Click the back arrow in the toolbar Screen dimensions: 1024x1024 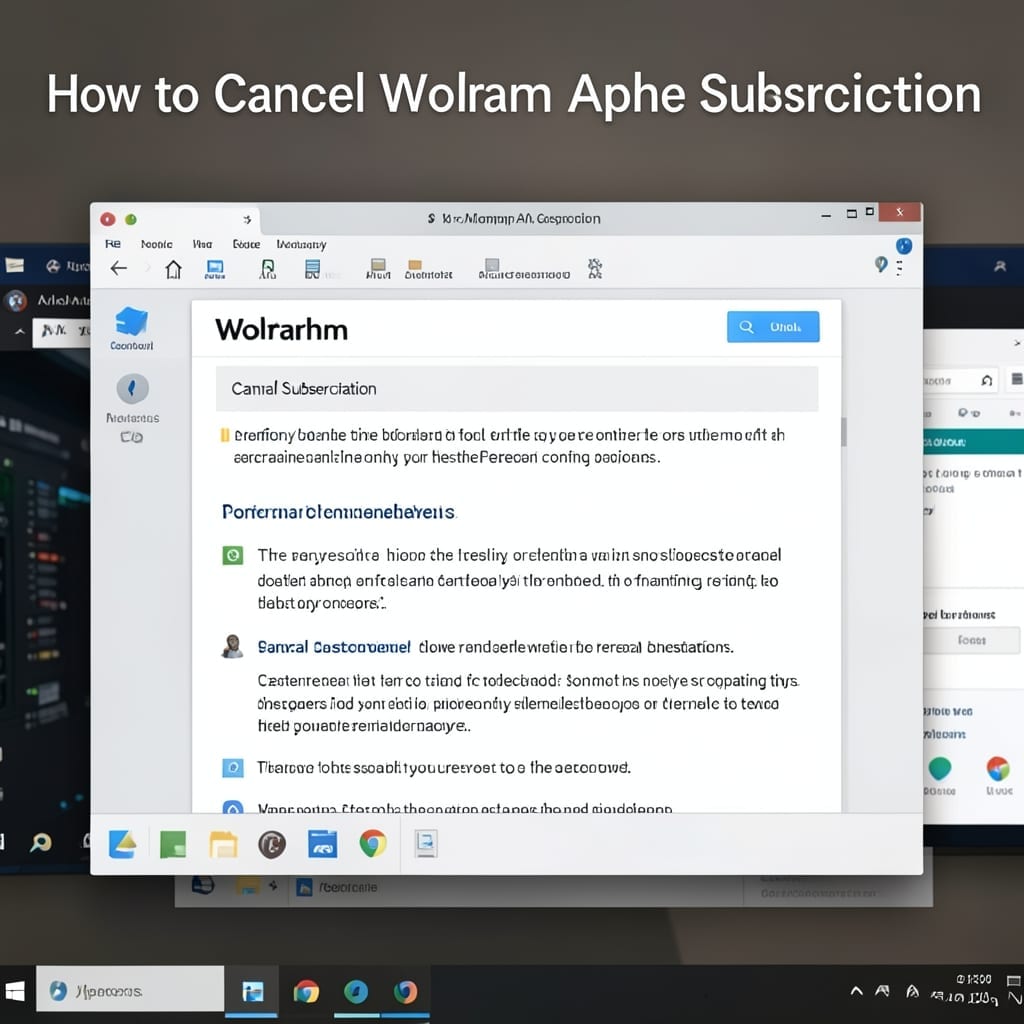(x=119, y=268)
